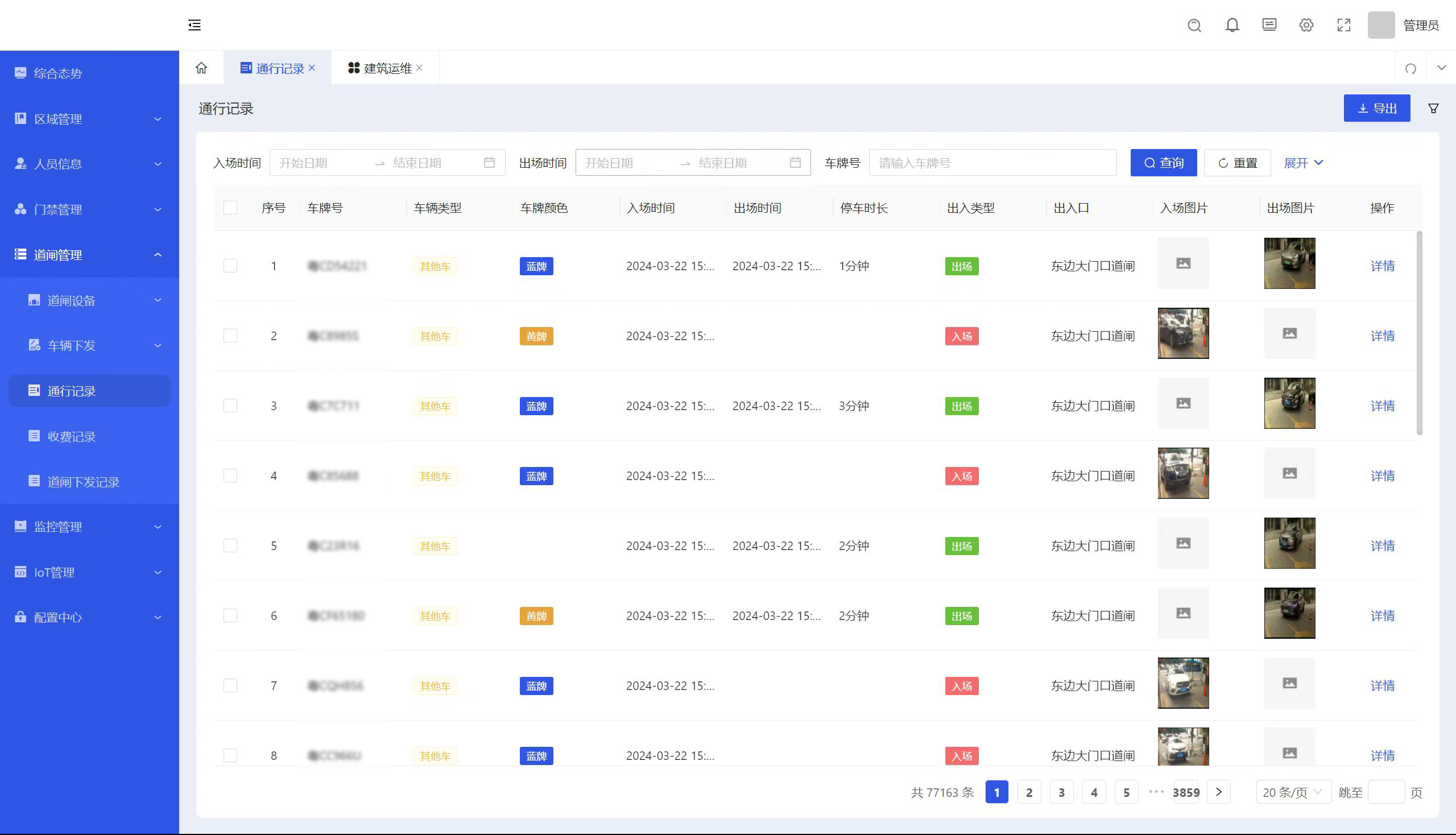Collapse the 道闸管理 menu

(89, 255)
